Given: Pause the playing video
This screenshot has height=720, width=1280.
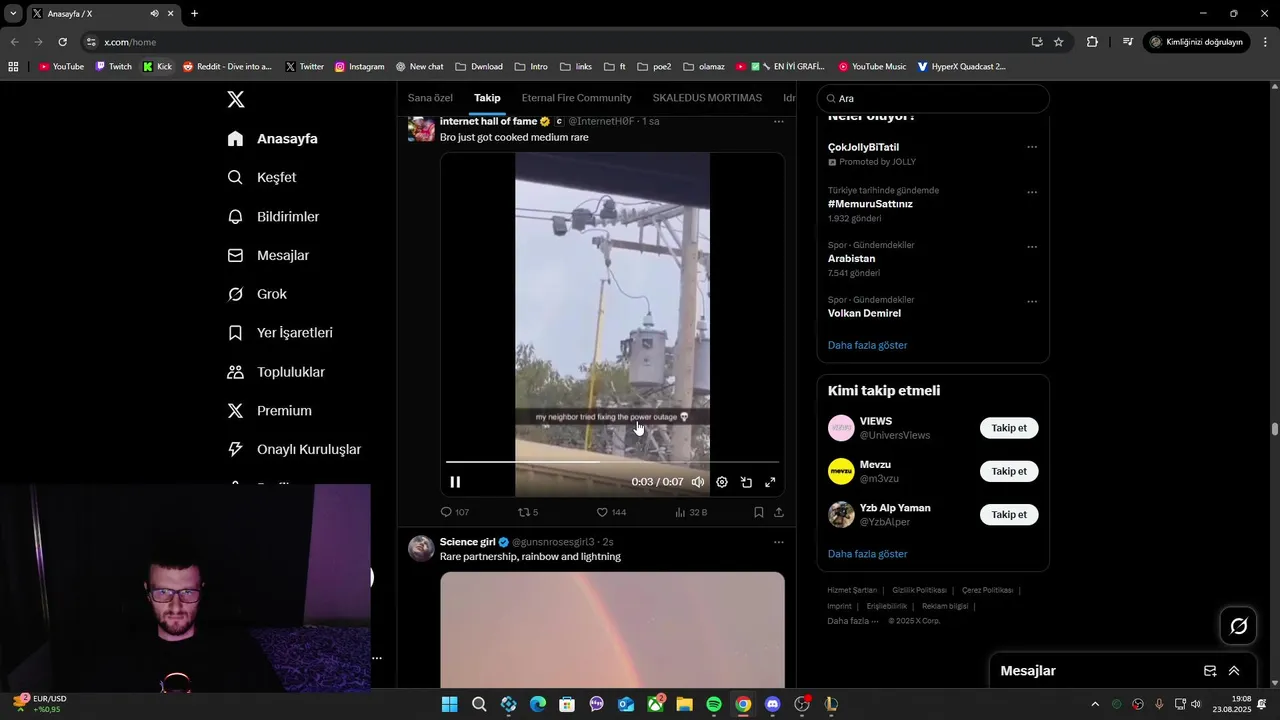Looking at the screenshot, I should [x=455, y=482].
